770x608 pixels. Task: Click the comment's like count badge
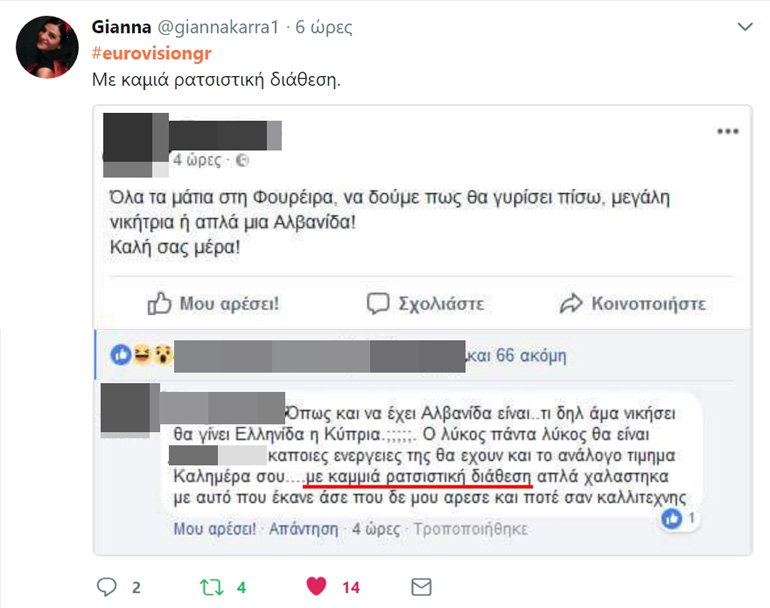pos(679,518)
